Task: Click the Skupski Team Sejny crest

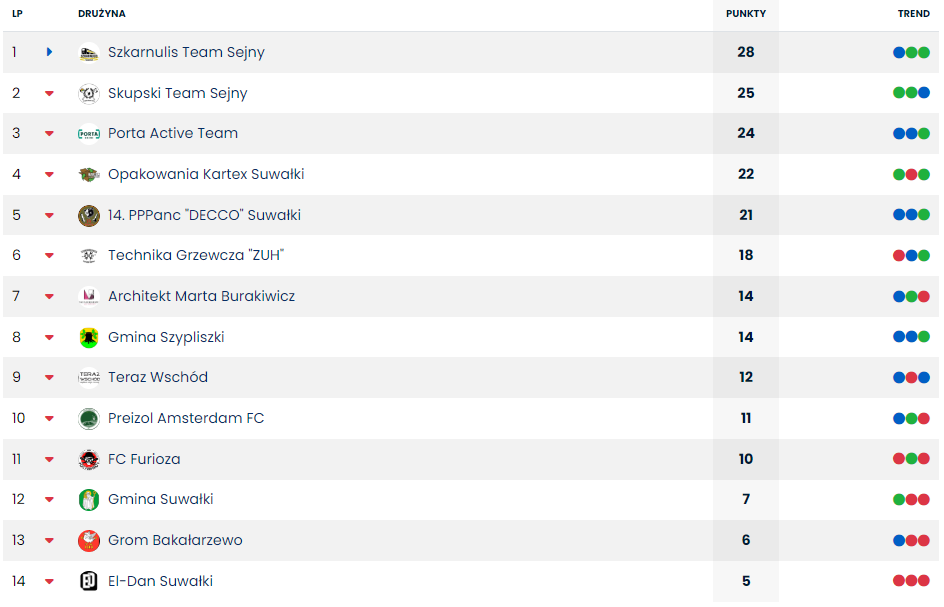Action: pos(89,93)
